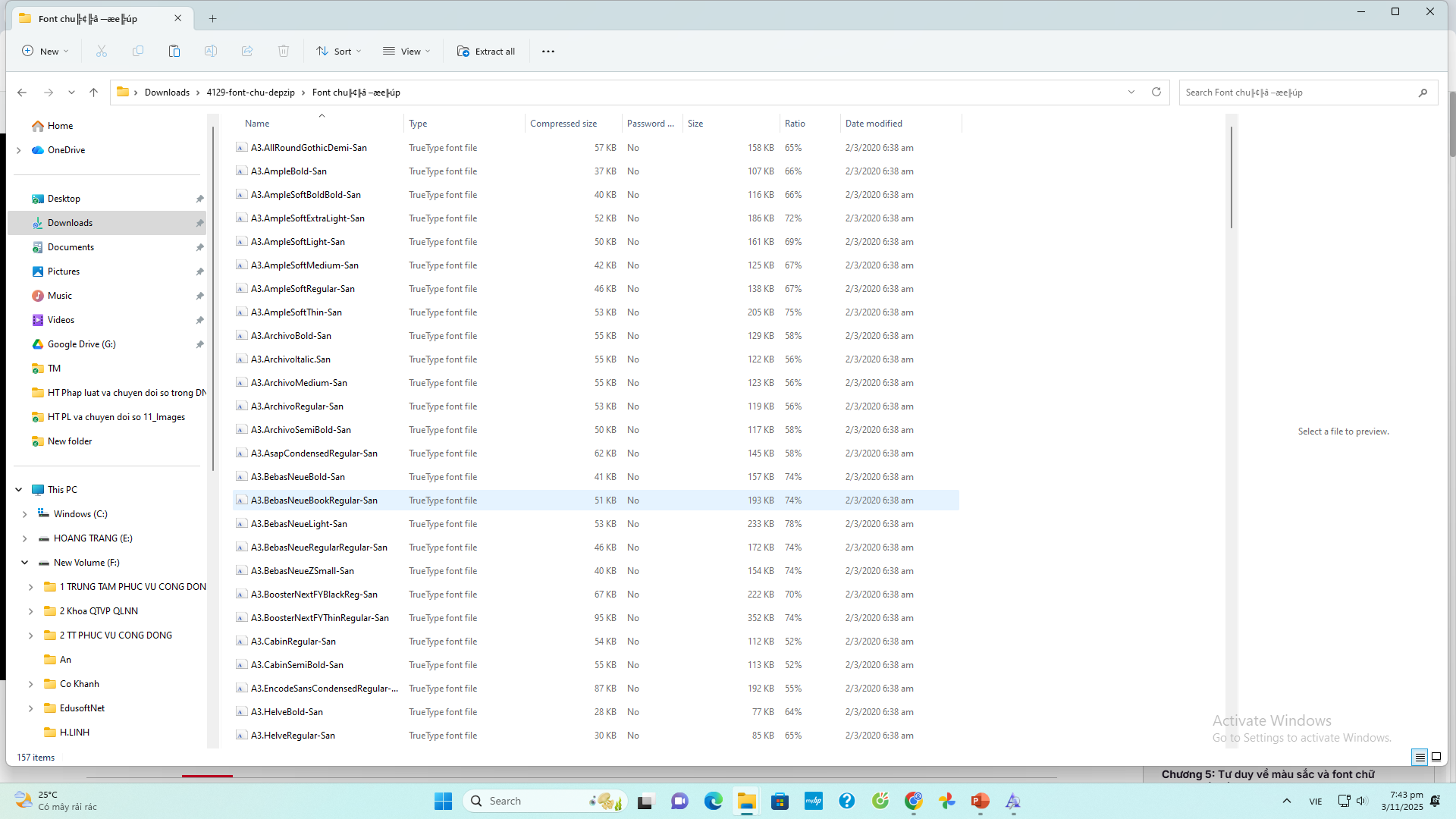Navigate back with the left arrow
This screenshot has width=1456, height=819.
tap(22, 93)
